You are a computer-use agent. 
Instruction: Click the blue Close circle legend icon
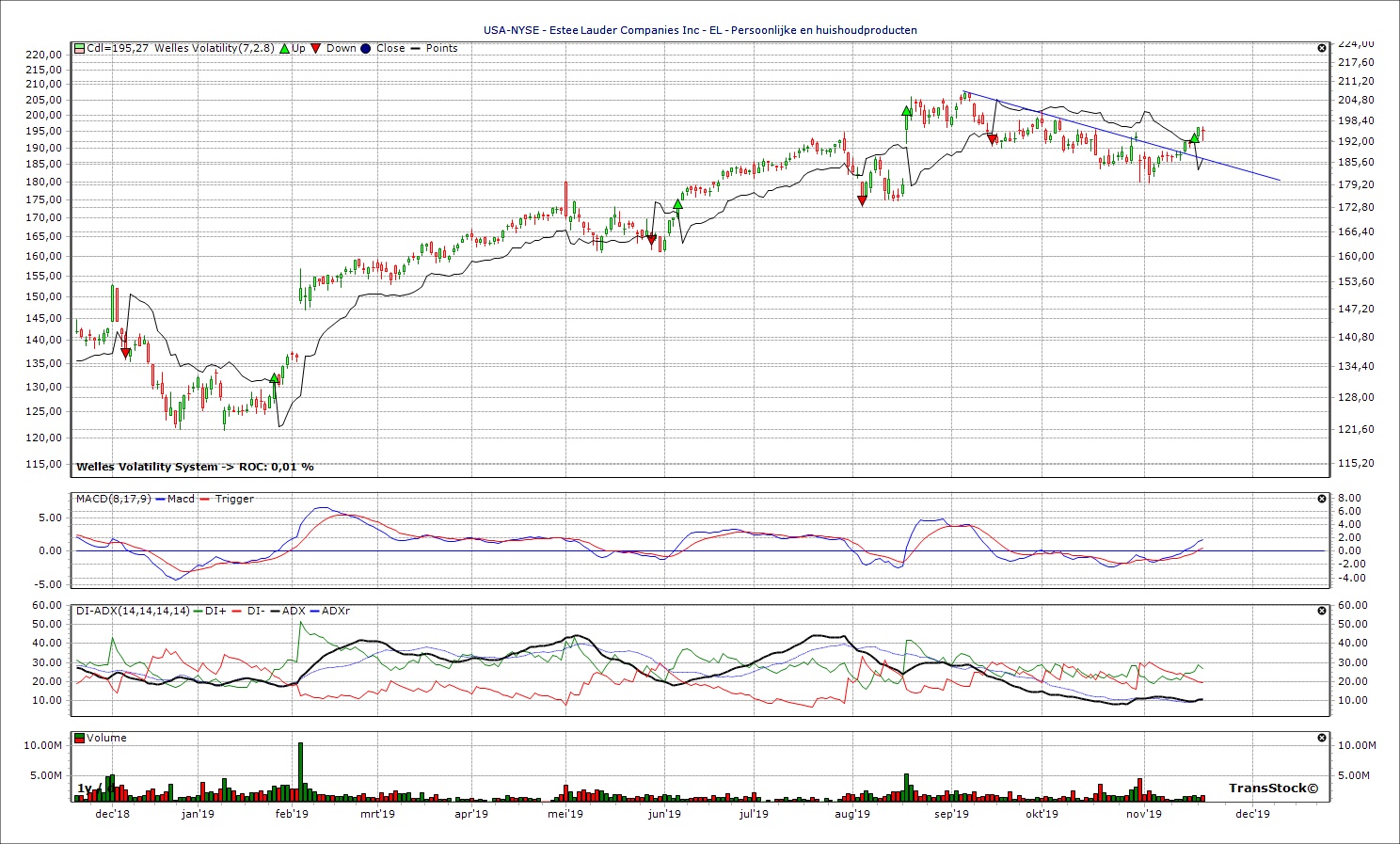tap(366, 48)
